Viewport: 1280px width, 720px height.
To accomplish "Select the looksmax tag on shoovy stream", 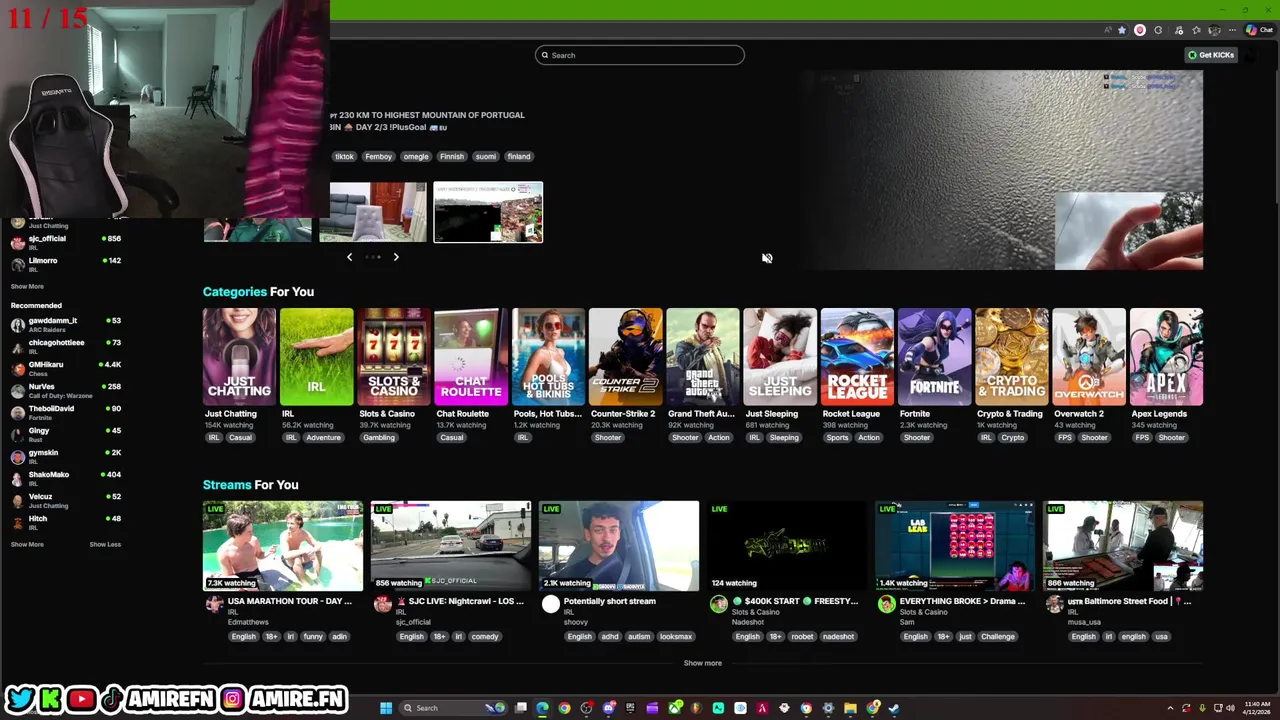I will click(675, 636).
